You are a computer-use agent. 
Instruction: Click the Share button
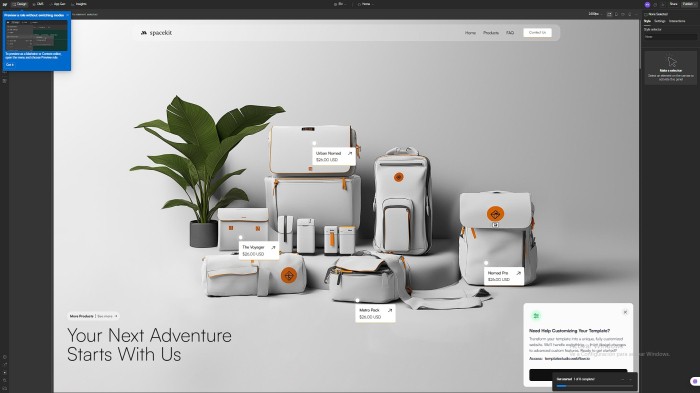point(673,4)
